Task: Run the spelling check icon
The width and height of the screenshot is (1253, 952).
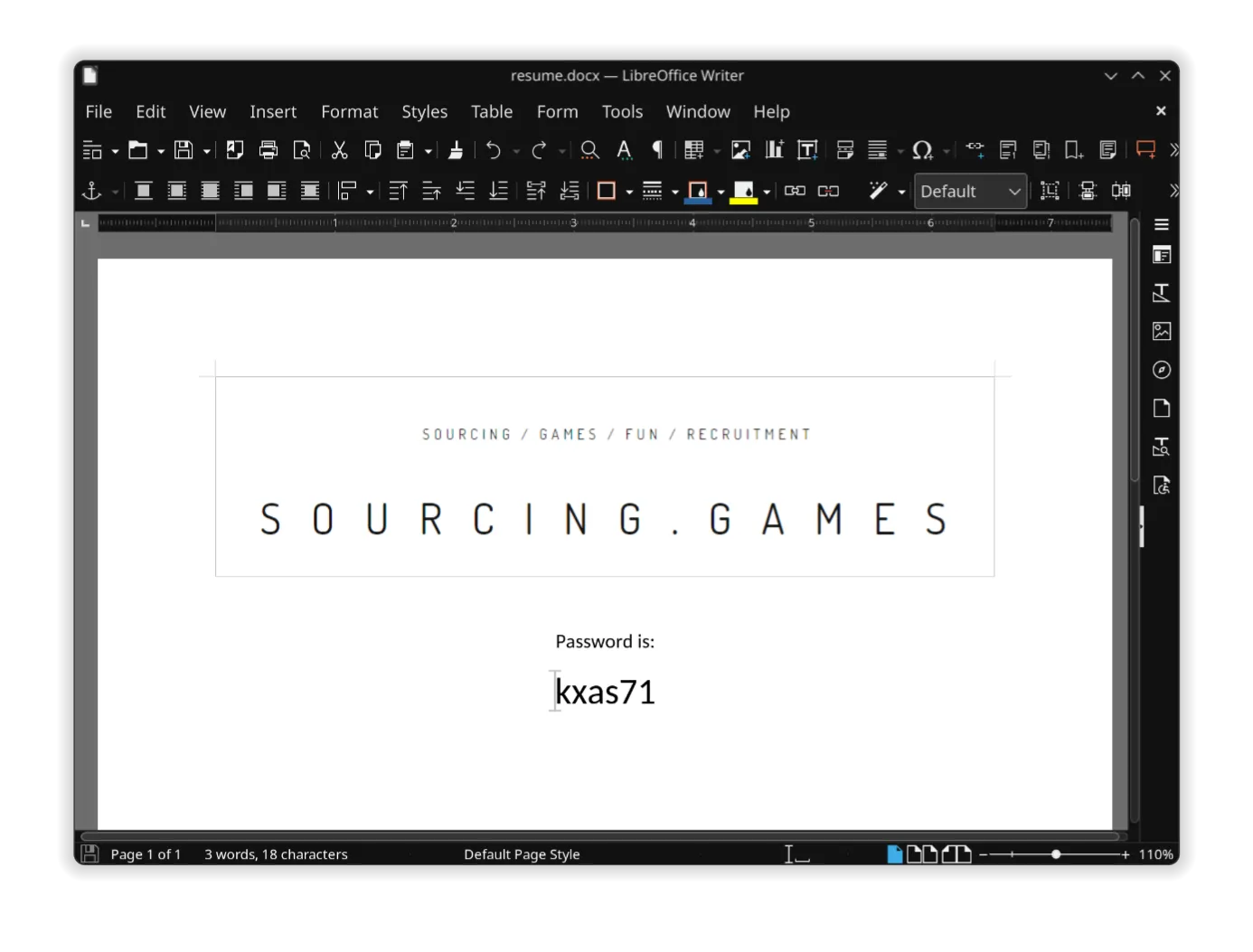Action: tap(624, 150)
